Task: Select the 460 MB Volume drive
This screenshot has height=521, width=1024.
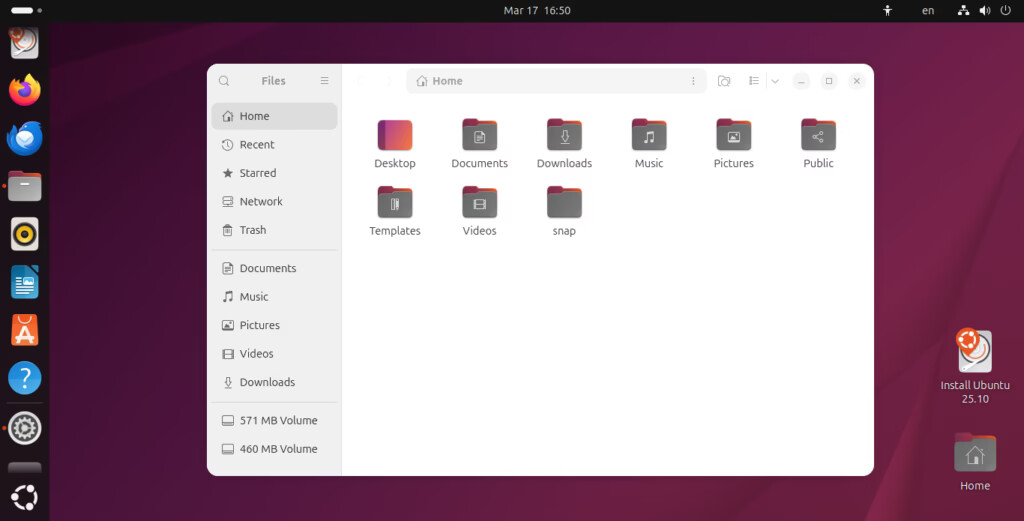Action: pyautogui.click(x=278, y=449)
